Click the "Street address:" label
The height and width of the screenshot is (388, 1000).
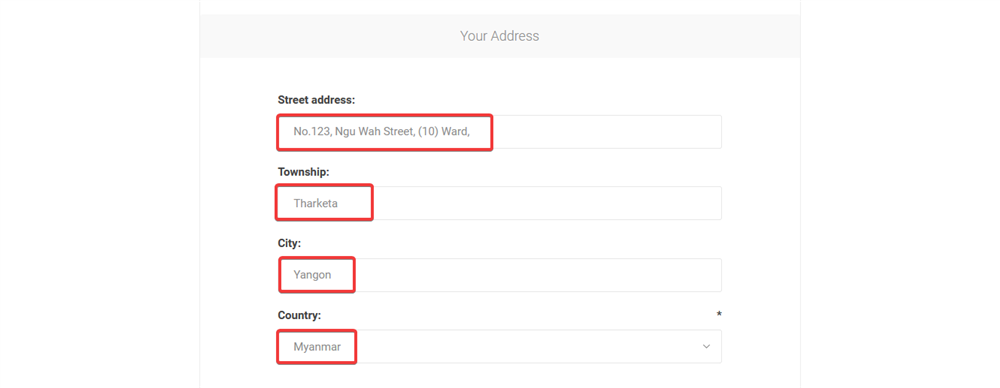pos(316,100)
